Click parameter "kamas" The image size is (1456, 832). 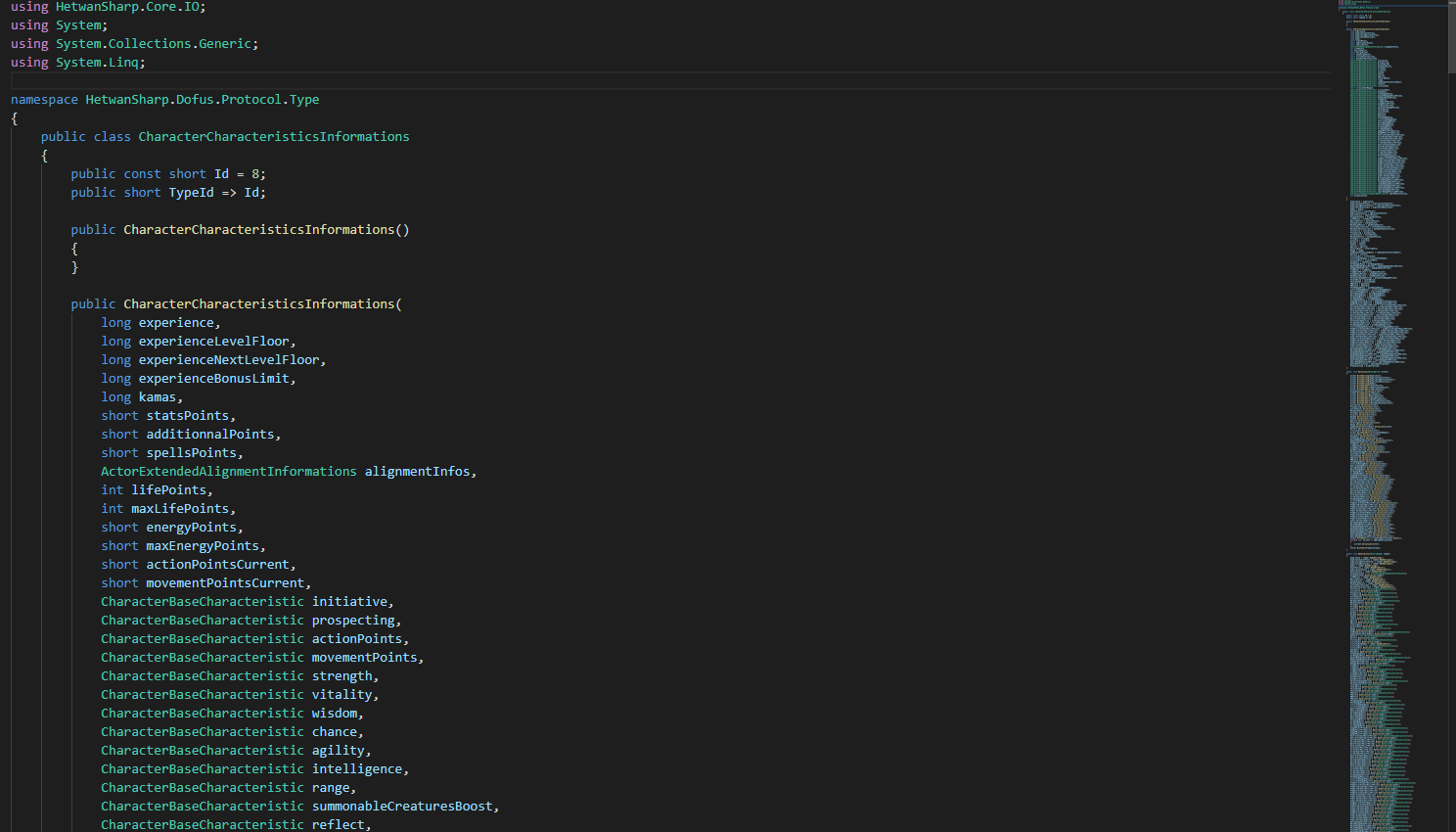pyautogui.click(x=157, y=397)
